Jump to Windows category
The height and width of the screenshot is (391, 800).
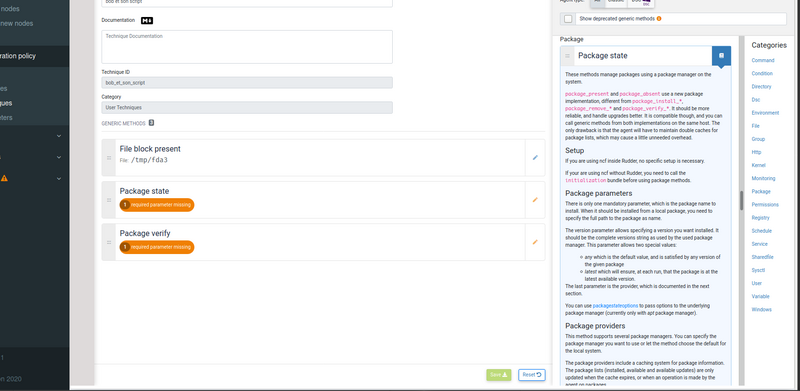761,309
